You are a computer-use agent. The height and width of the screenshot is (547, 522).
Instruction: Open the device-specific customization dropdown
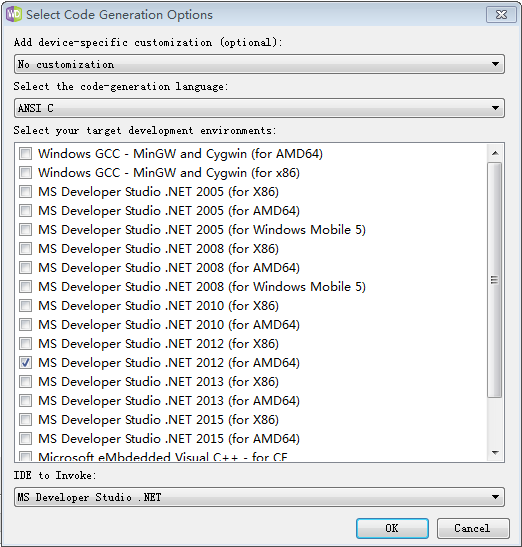click(x=259, y=64)
